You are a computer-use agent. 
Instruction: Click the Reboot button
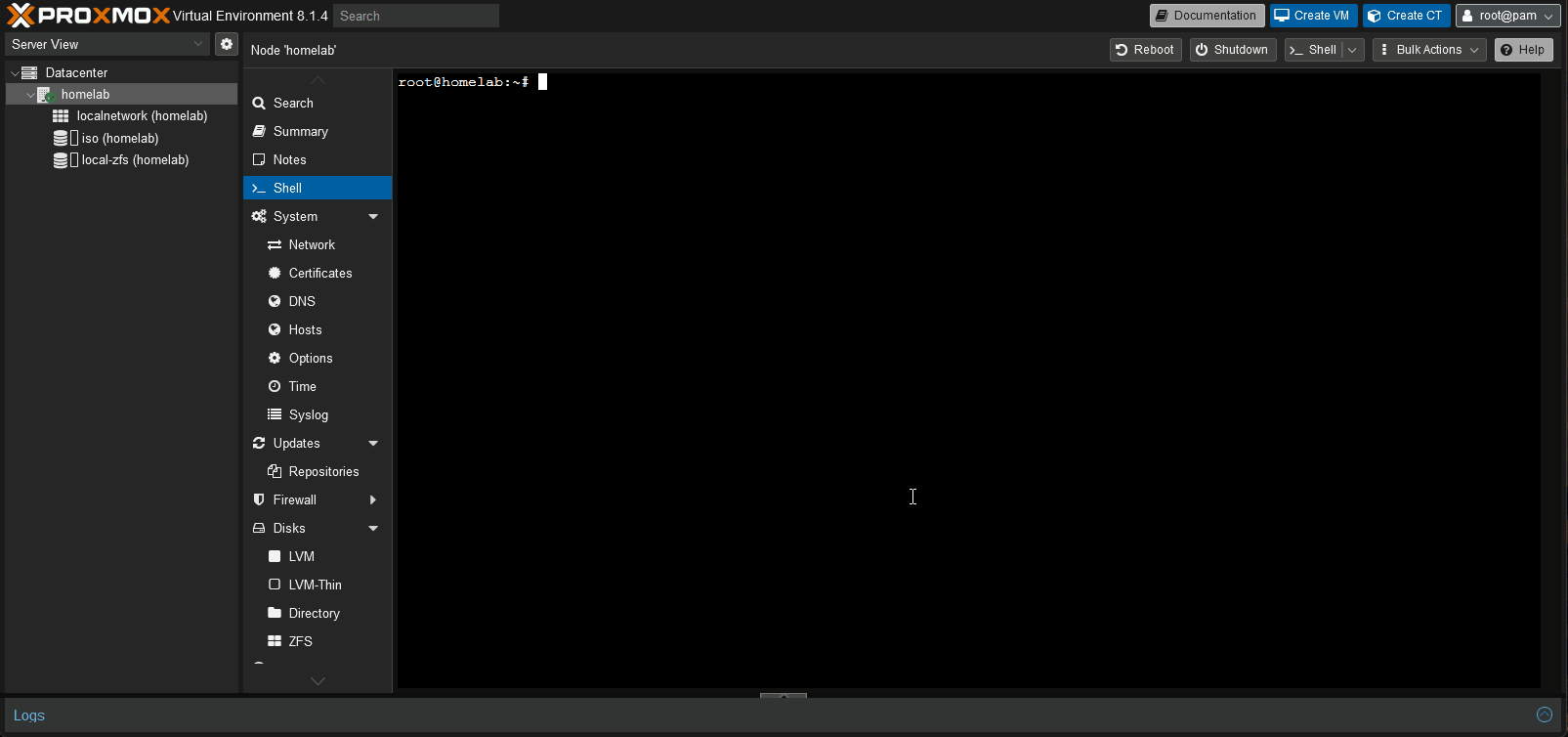[x=1145, y=50]
